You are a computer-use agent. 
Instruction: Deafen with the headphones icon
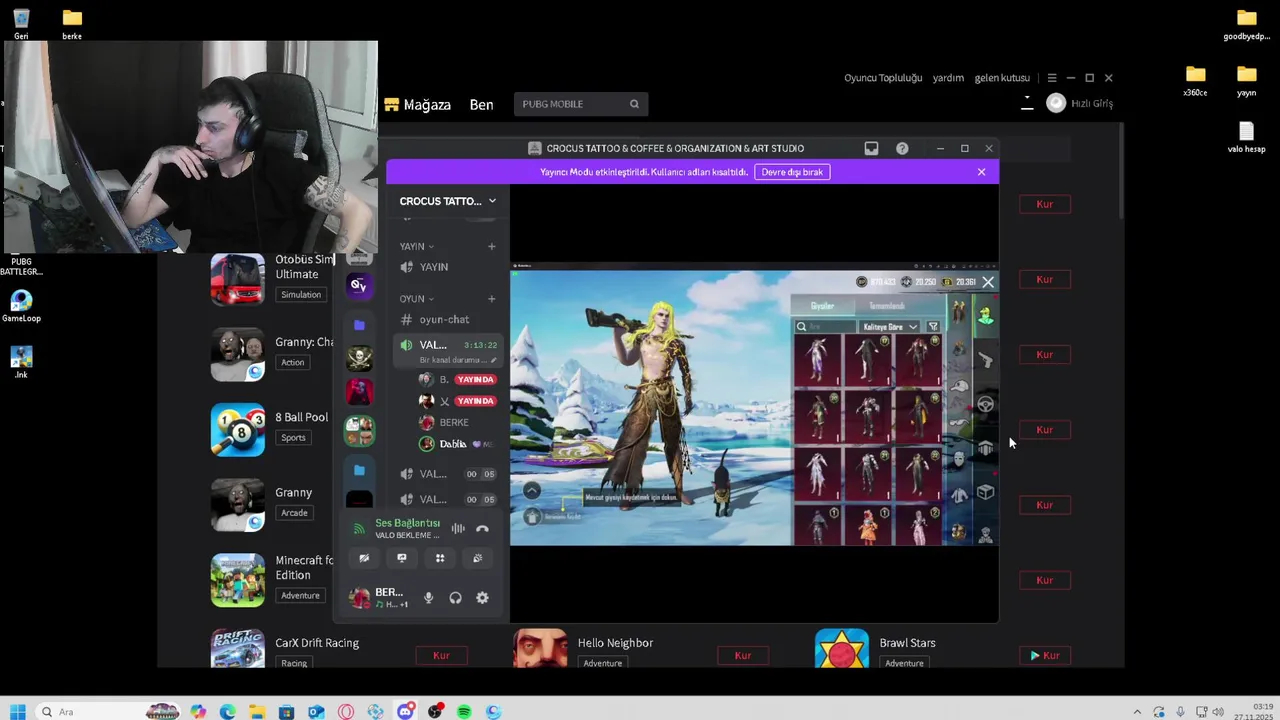(455, 598)
